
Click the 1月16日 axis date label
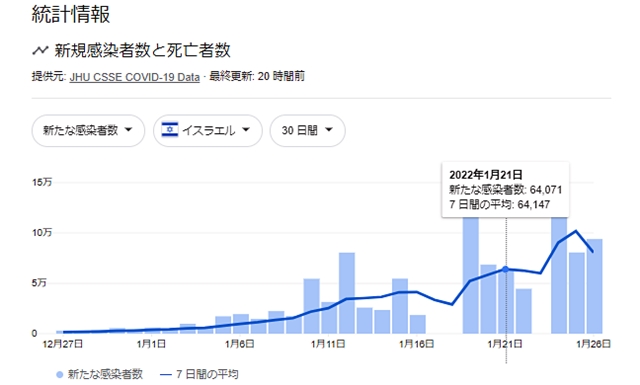coord(416,344)
